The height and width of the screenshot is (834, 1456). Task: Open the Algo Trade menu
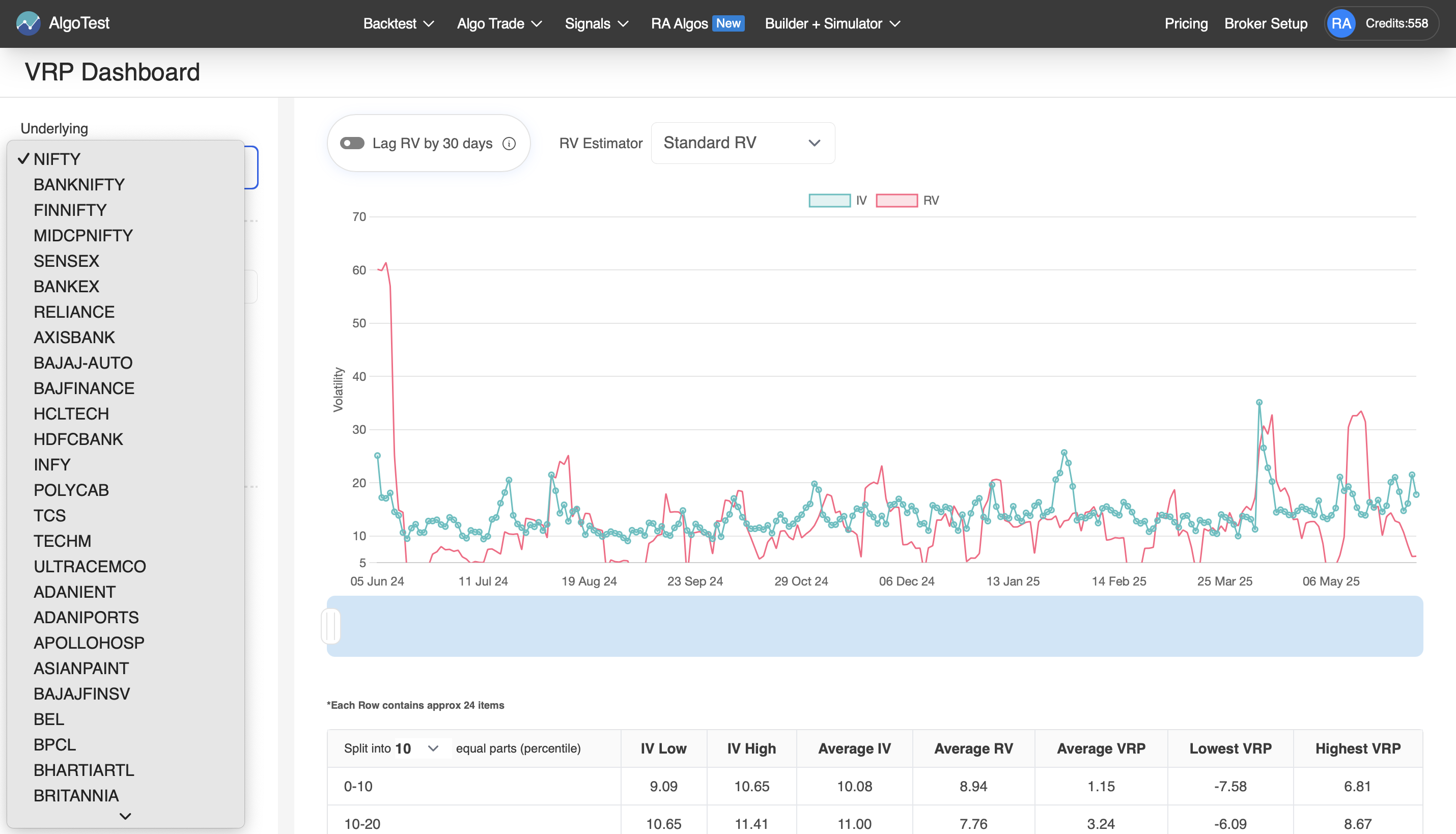[x=498, y=23]
